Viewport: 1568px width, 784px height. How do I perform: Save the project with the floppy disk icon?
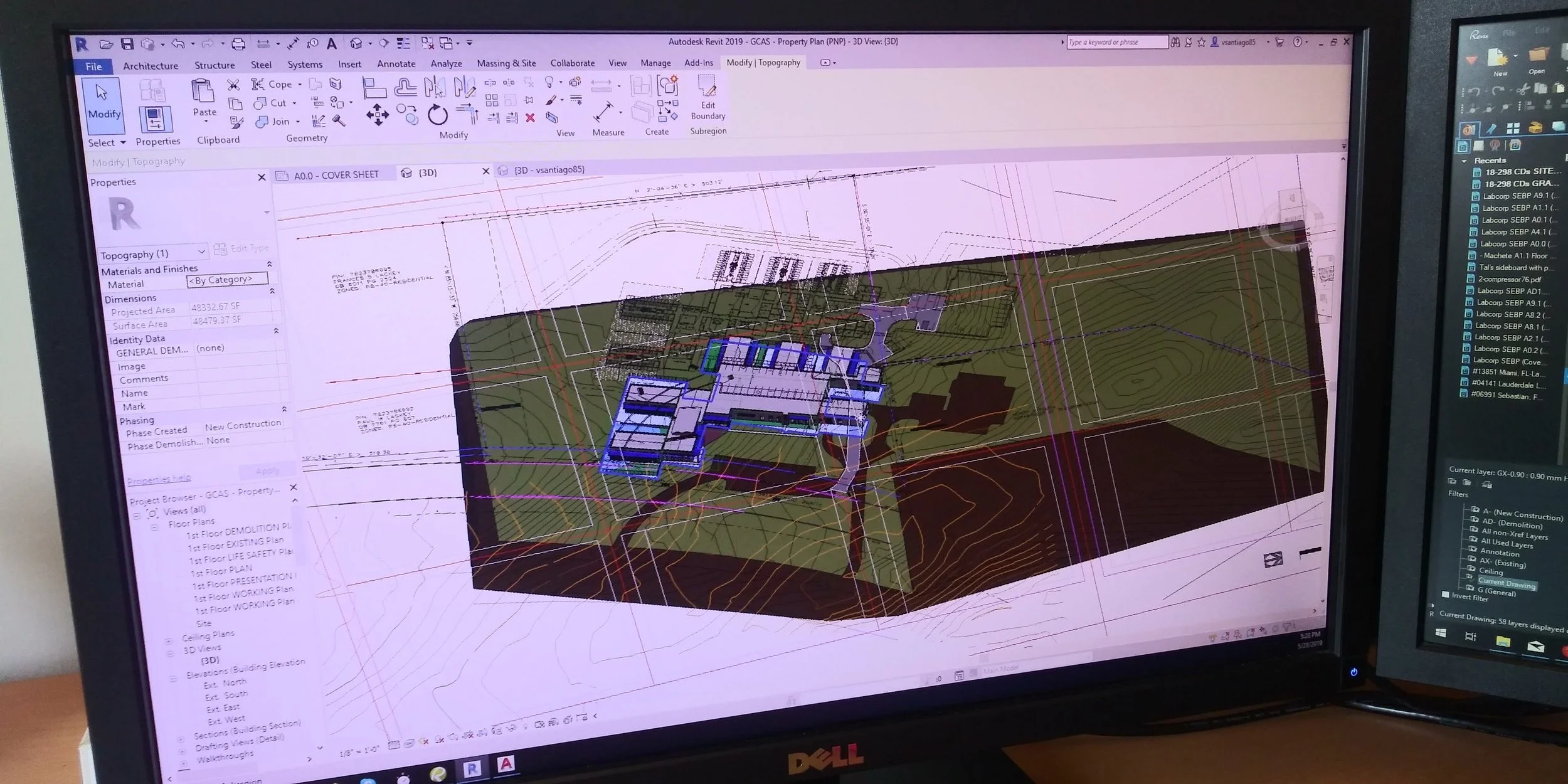127,44
